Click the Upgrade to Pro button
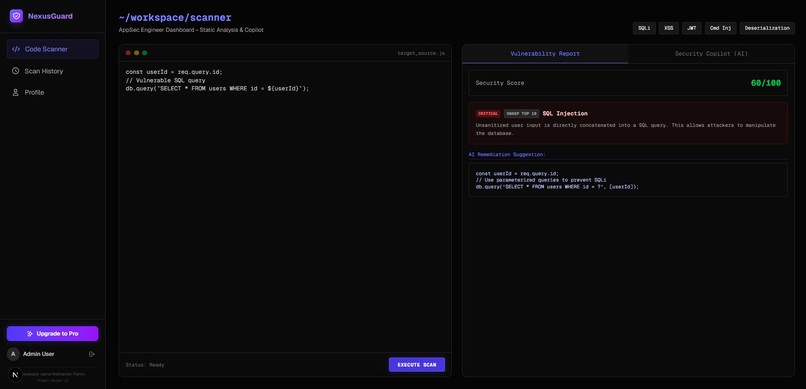 [x=52, y=334]
